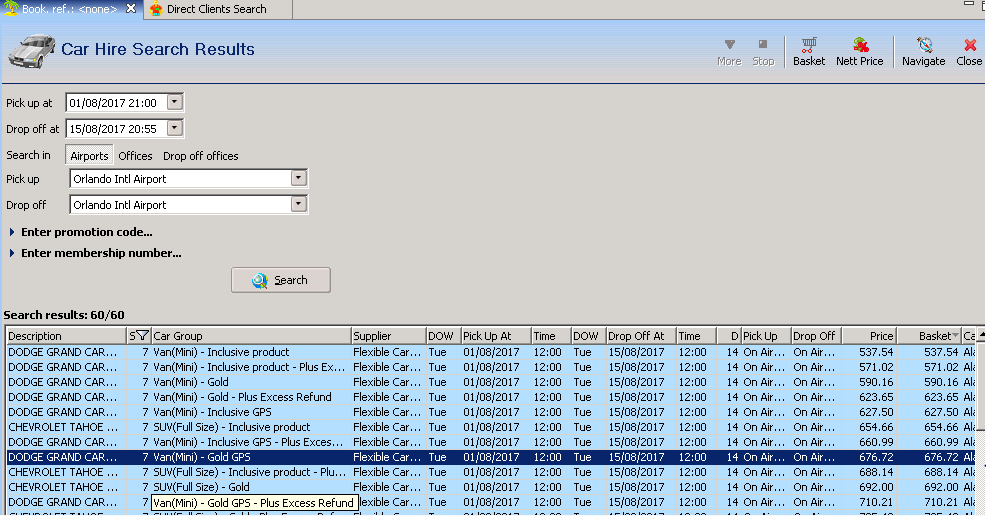Viewport: 986px width, 516px height.
Task: Select the Drop off offices option
Action: point(200,156)
